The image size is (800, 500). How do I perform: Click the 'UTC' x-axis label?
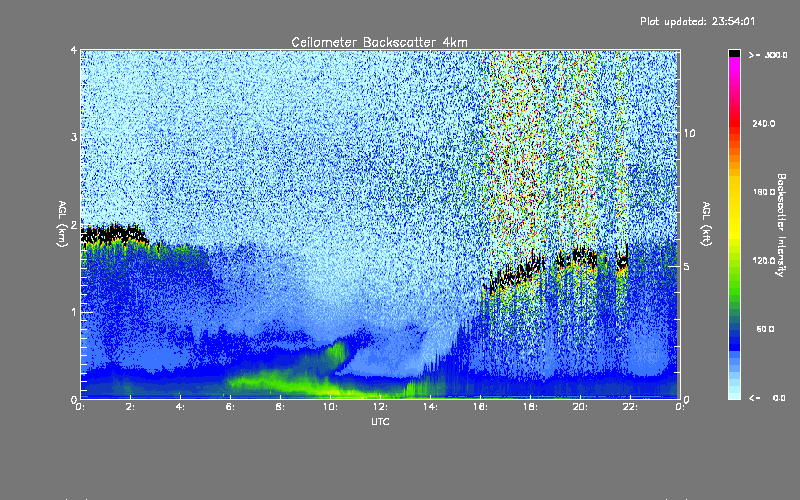click(x=380, y=421)
